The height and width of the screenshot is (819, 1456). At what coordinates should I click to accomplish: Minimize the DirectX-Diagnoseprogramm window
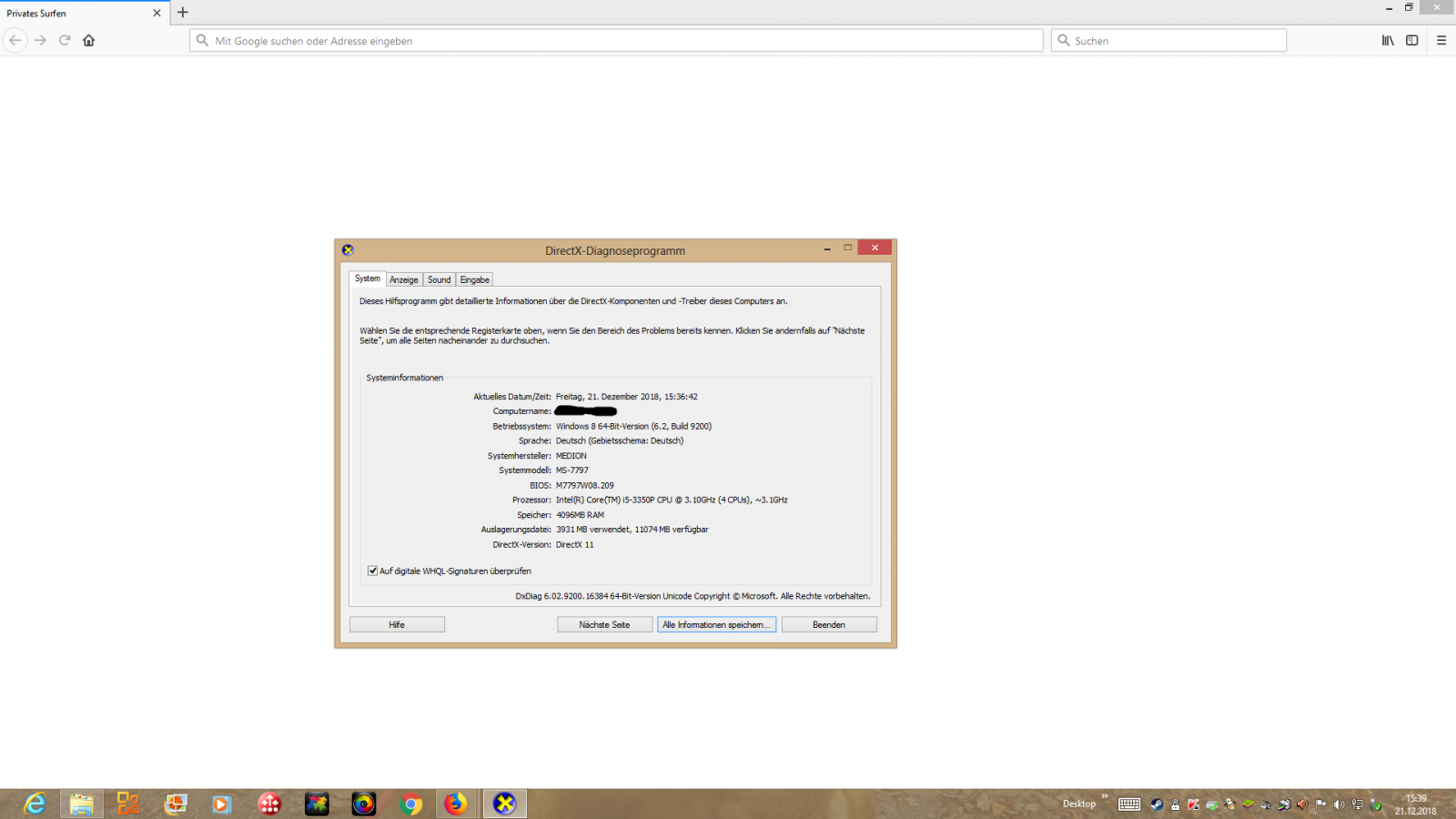(x=827, y=248)
